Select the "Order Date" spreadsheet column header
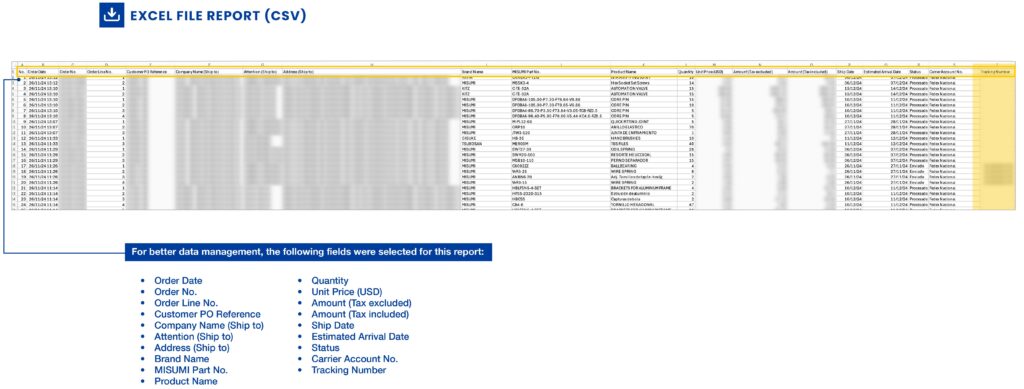The image size is (1024, 389). click(37, 72)
